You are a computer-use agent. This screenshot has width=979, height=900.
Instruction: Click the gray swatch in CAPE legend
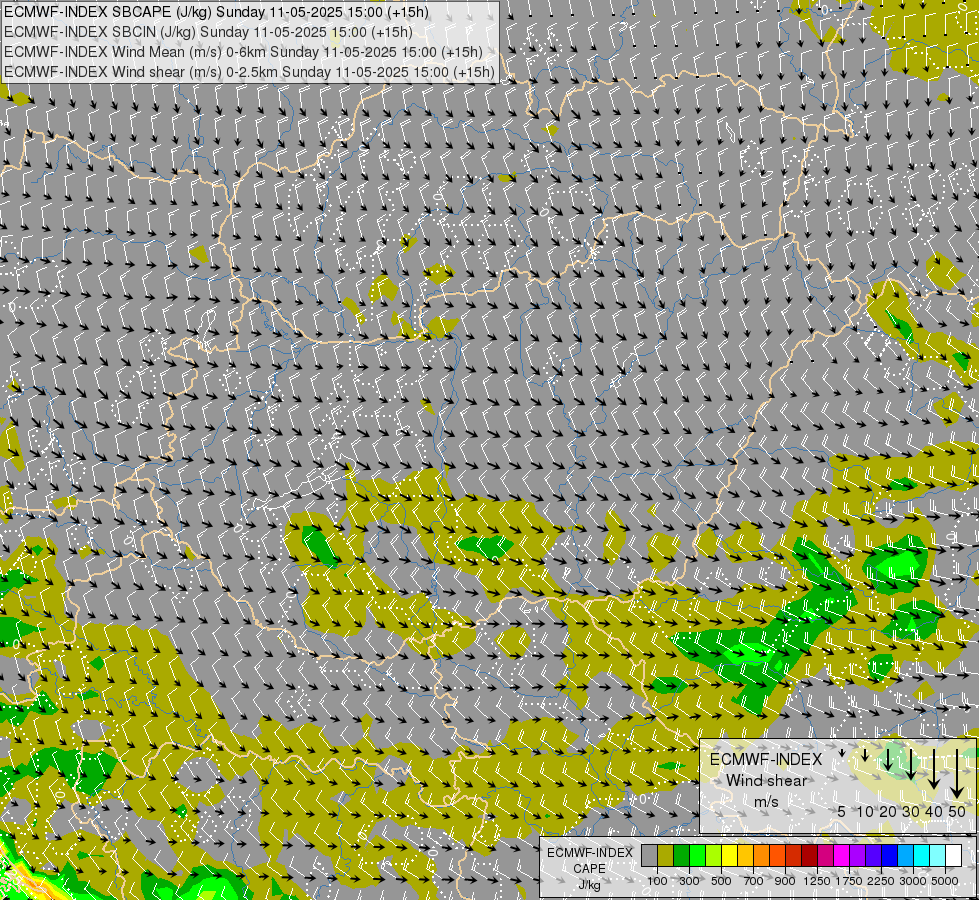[x=649, y=856]
